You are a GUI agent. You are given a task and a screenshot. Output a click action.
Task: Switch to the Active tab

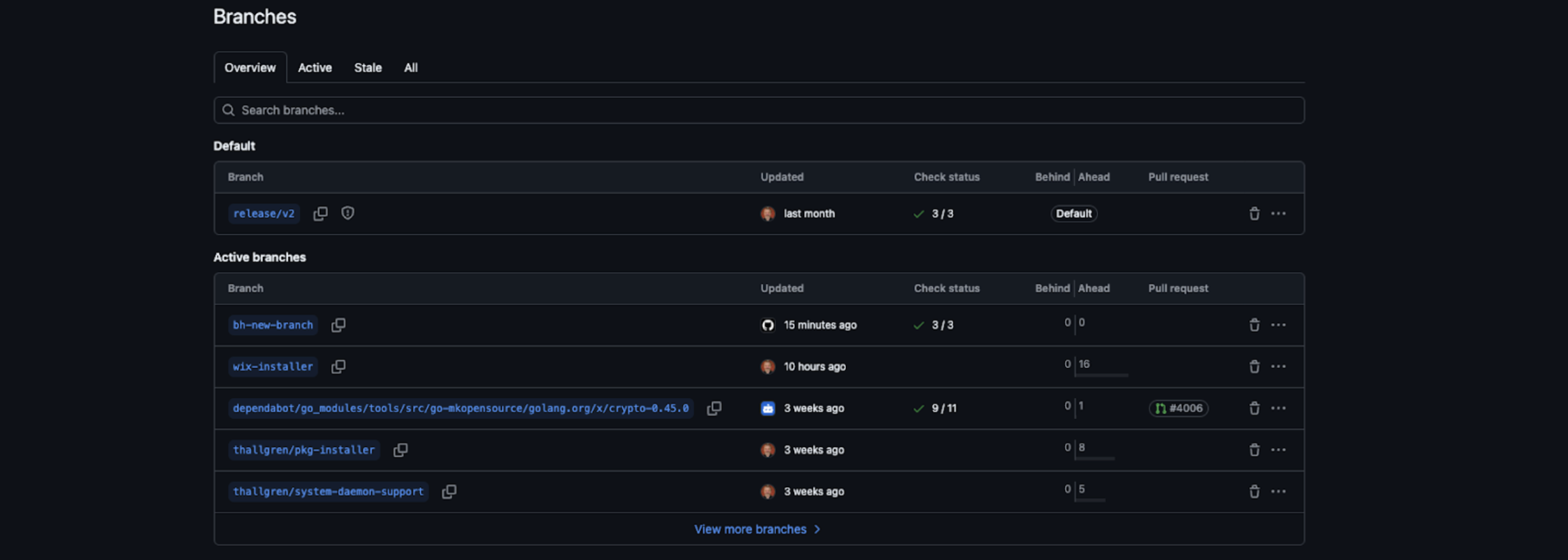click(x=315, y=68)
